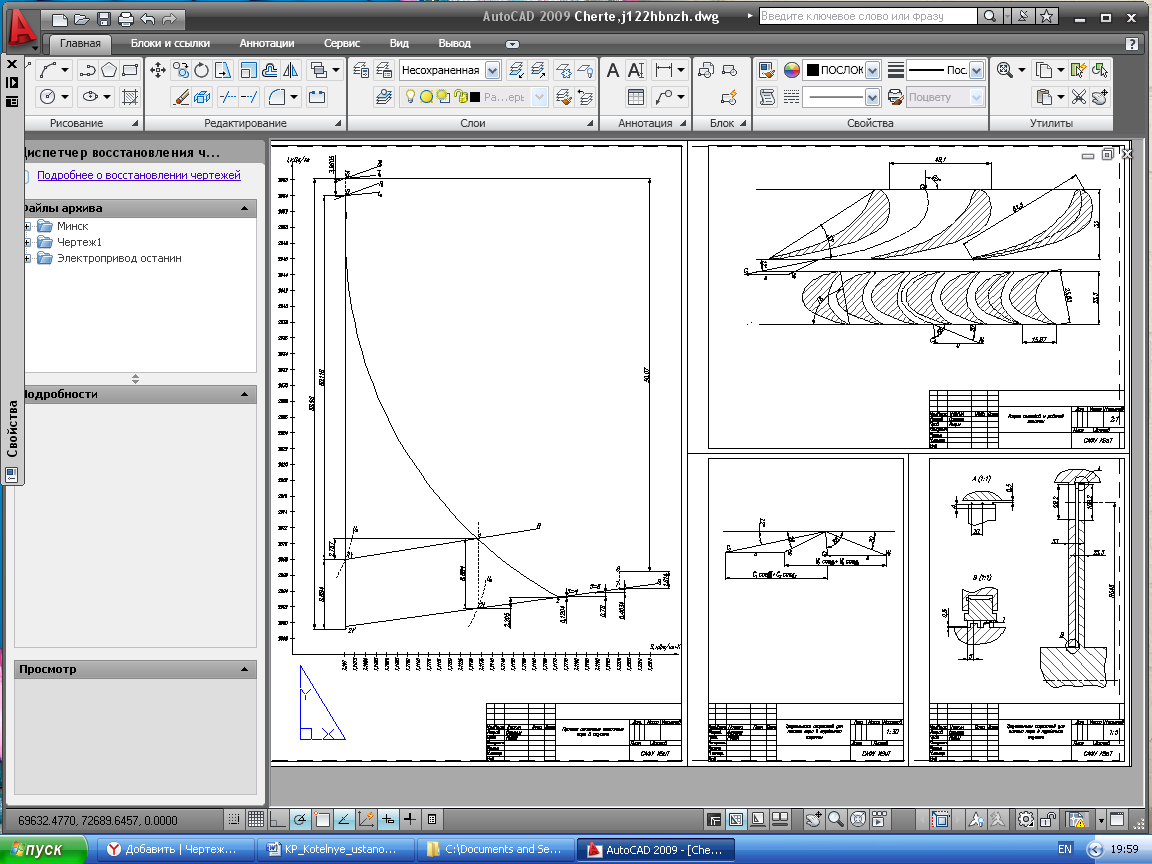
Task: Click the Open folder icon in quick access toolbar
Action: [82, 20]
